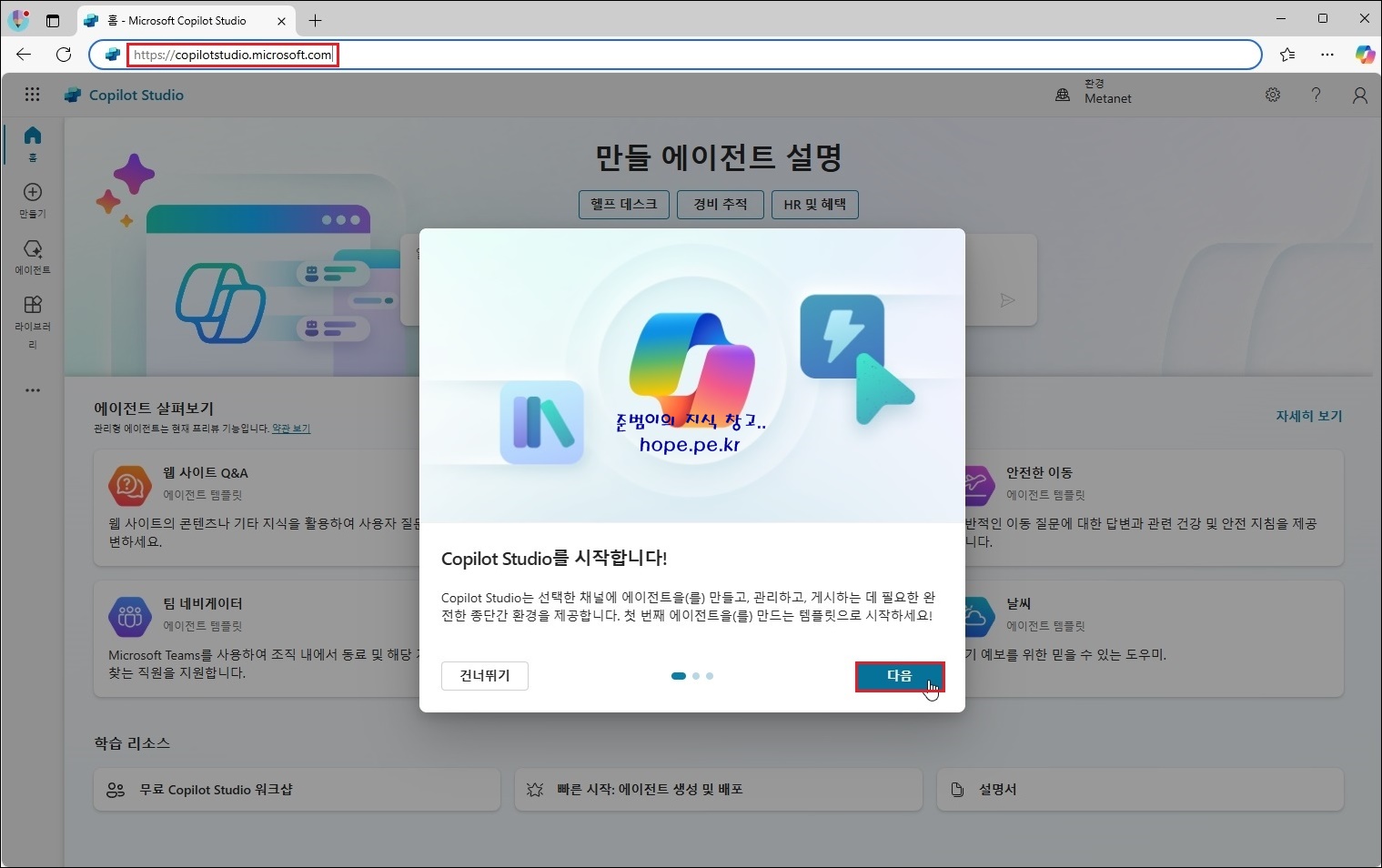Open the browser tab actions icon
This screenshot has width=1382, height=868.
pos(53,20)
